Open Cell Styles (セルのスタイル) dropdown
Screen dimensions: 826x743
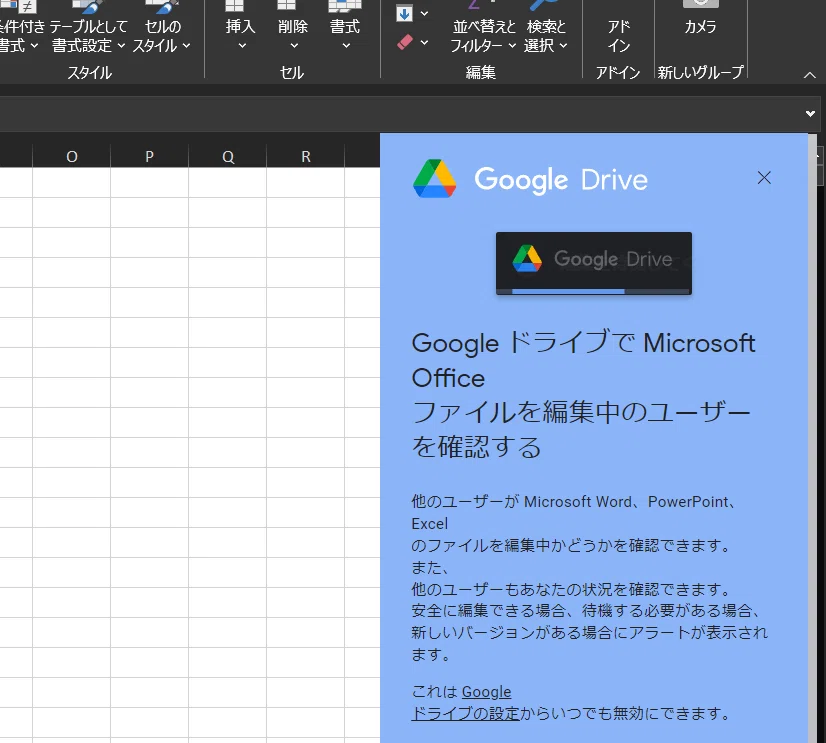(162, 26)
